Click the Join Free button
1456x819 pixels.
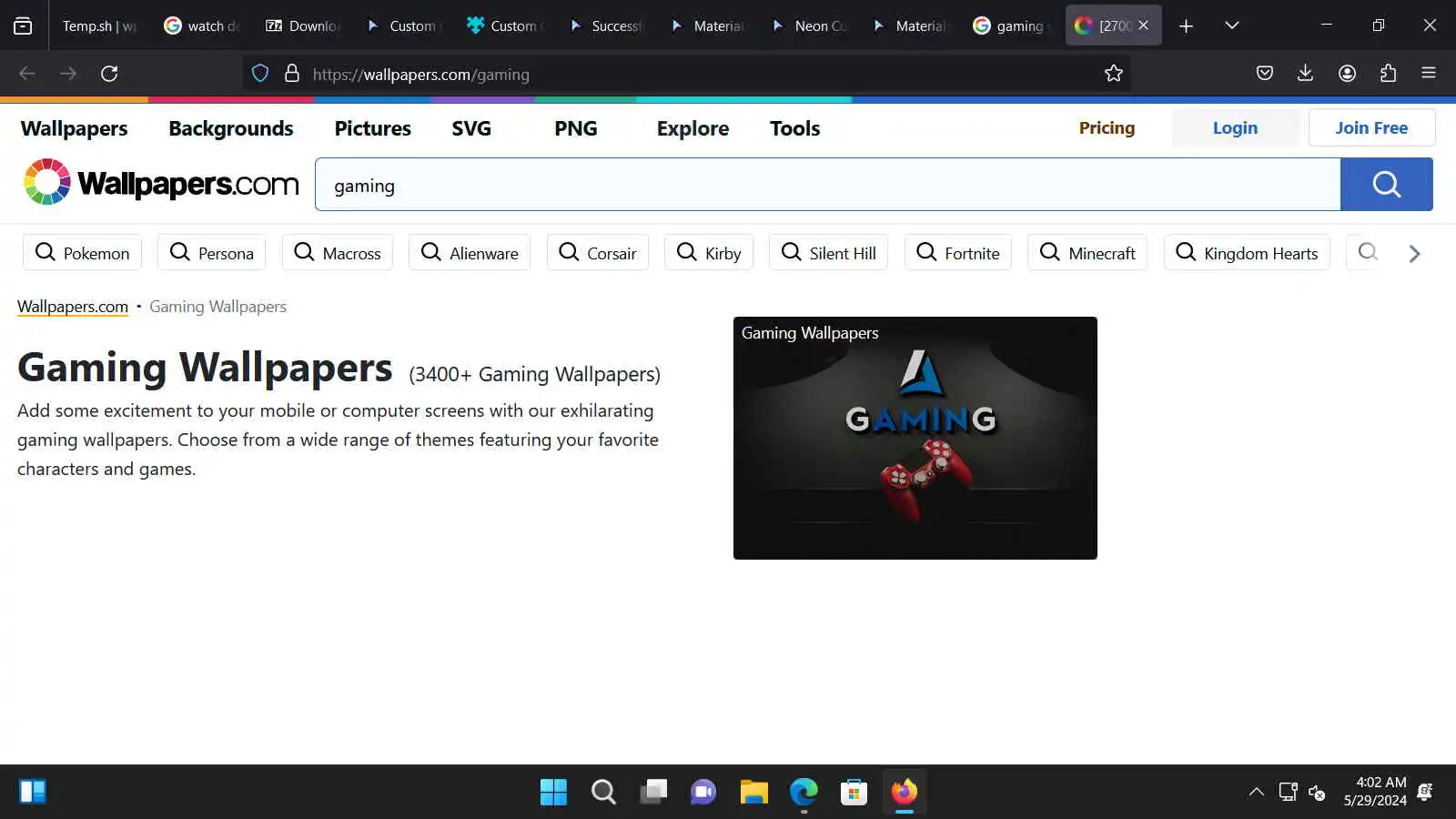[x=1371, y=128]
